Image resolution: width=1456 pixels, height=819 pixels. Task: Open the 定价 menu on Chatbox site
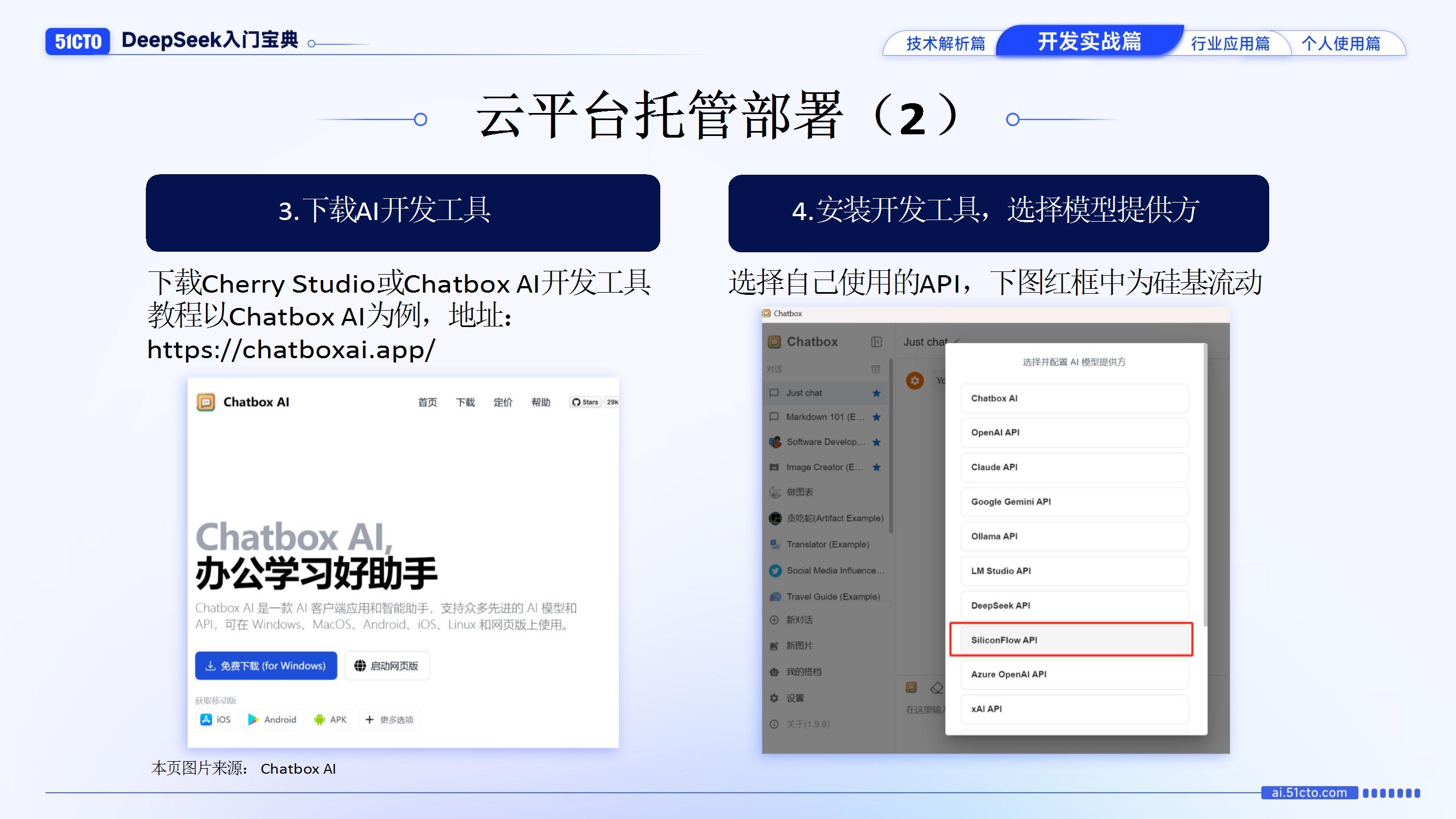[x=502, y=402]
